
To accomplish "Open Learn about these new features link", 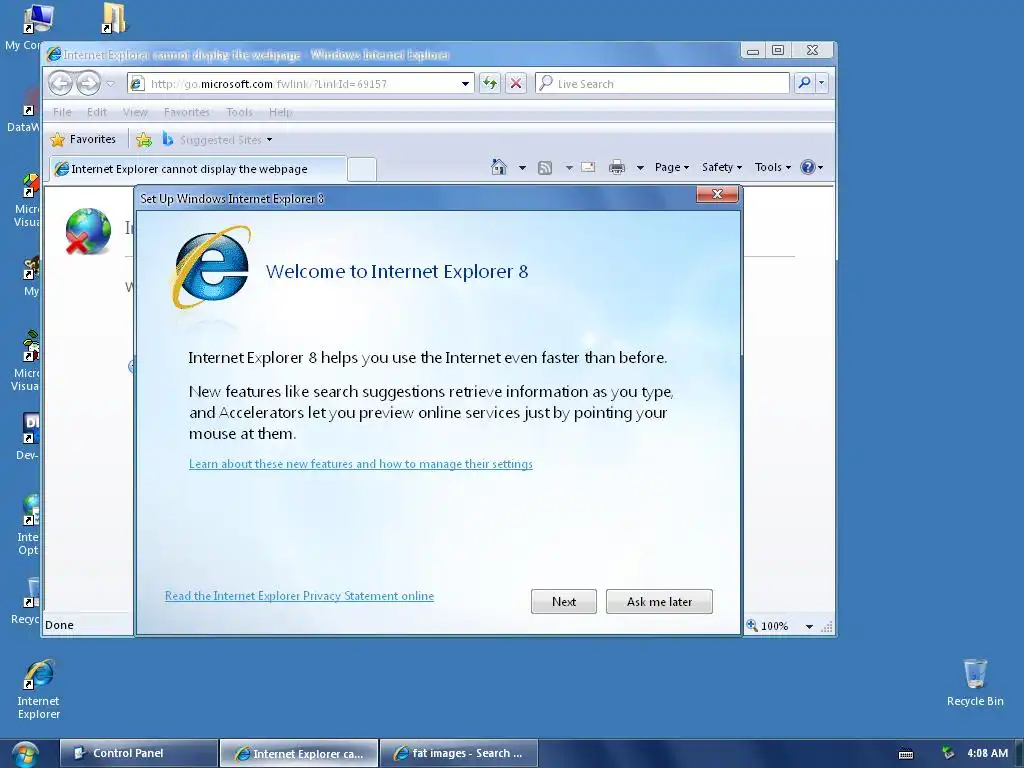I will [x=360, y=464].
